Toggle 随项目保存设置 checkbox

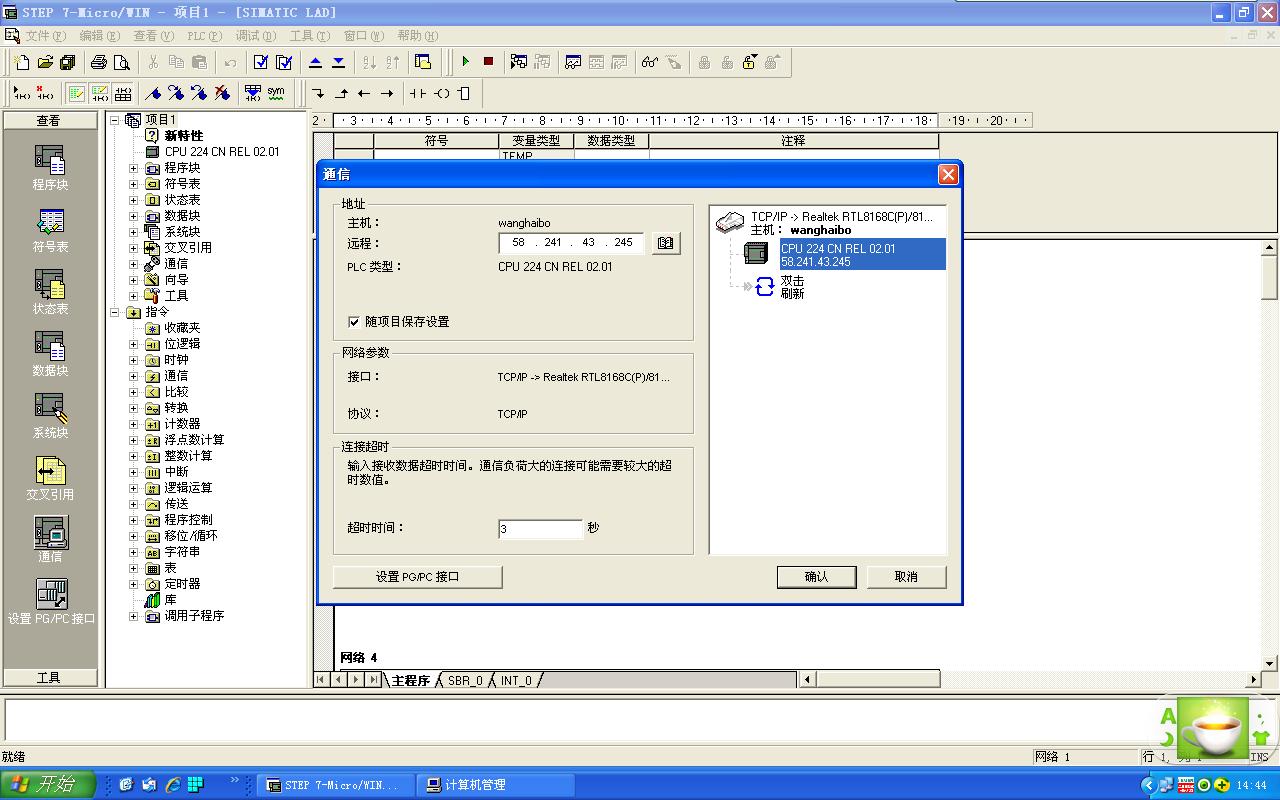(x=354, y=322)
